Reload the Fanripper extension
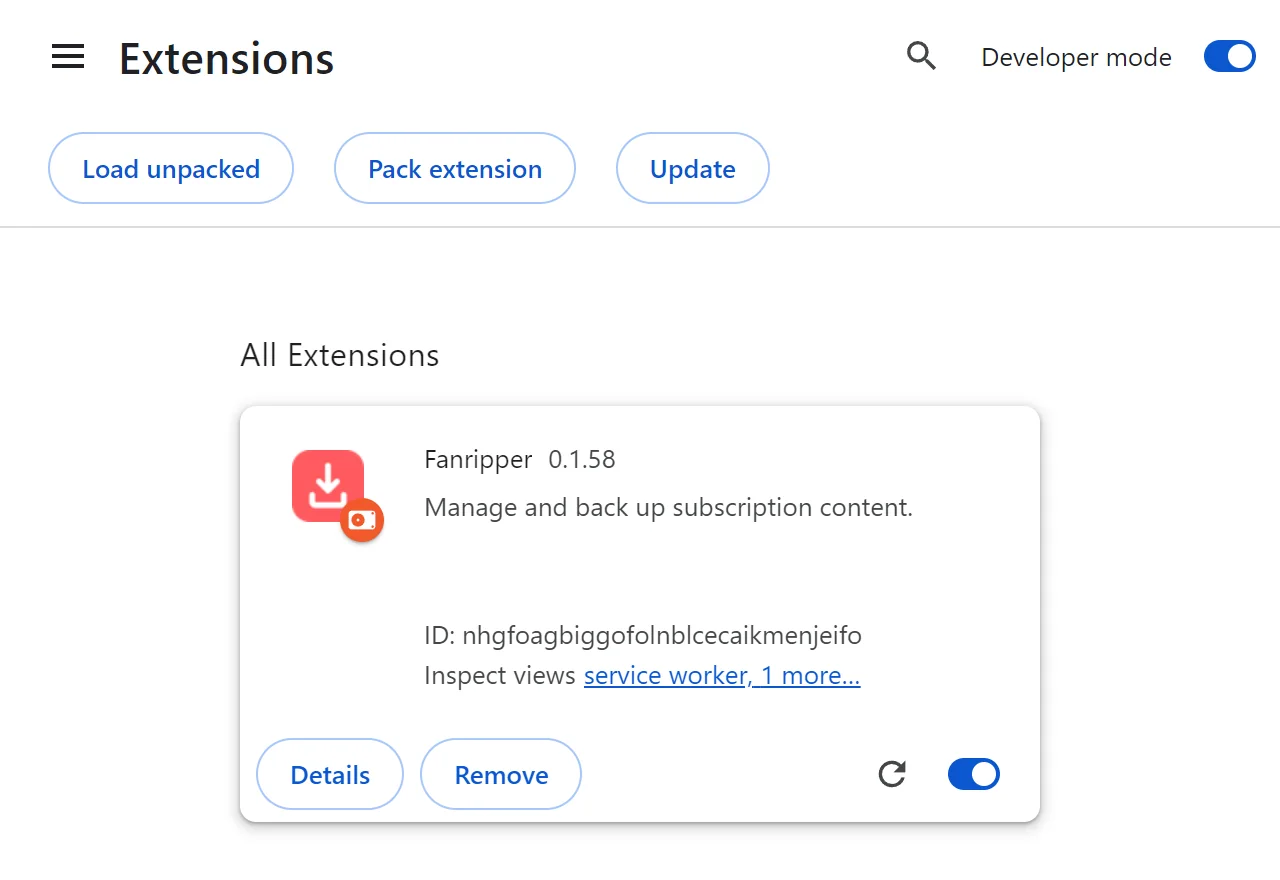The width and height of the screenshot is (1280, 880). [892, 774]
